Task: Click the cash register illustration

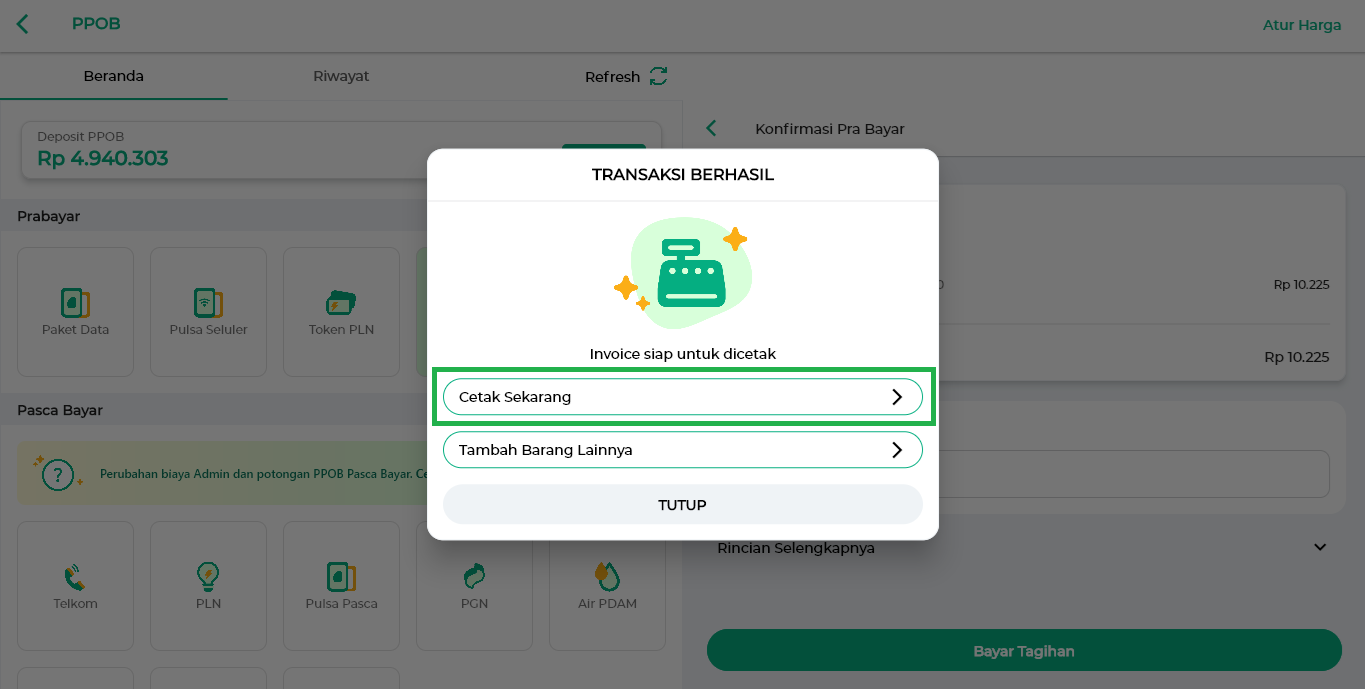Action: click(683, 272)
